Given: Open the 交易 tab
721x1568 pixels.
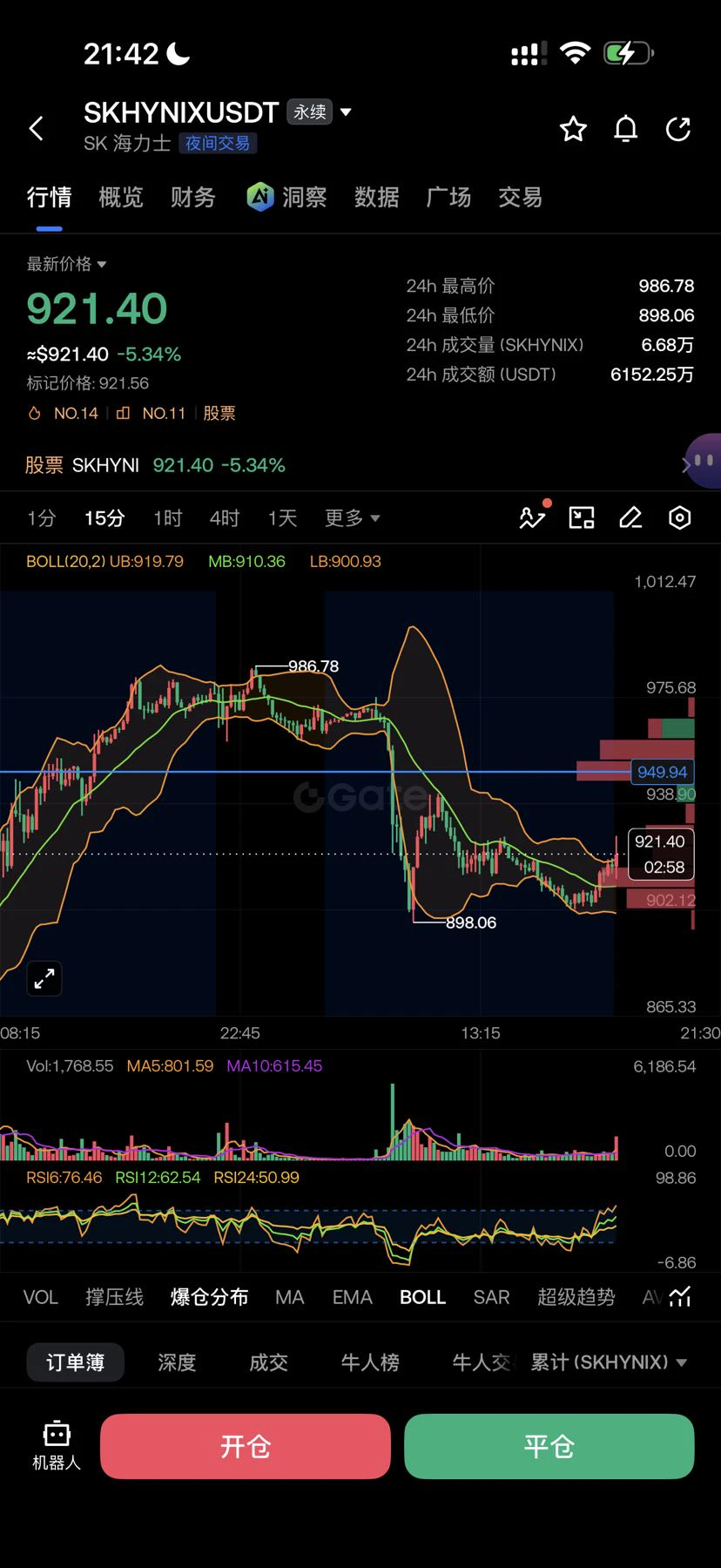Looking at the screenshot, I should 520,197.
